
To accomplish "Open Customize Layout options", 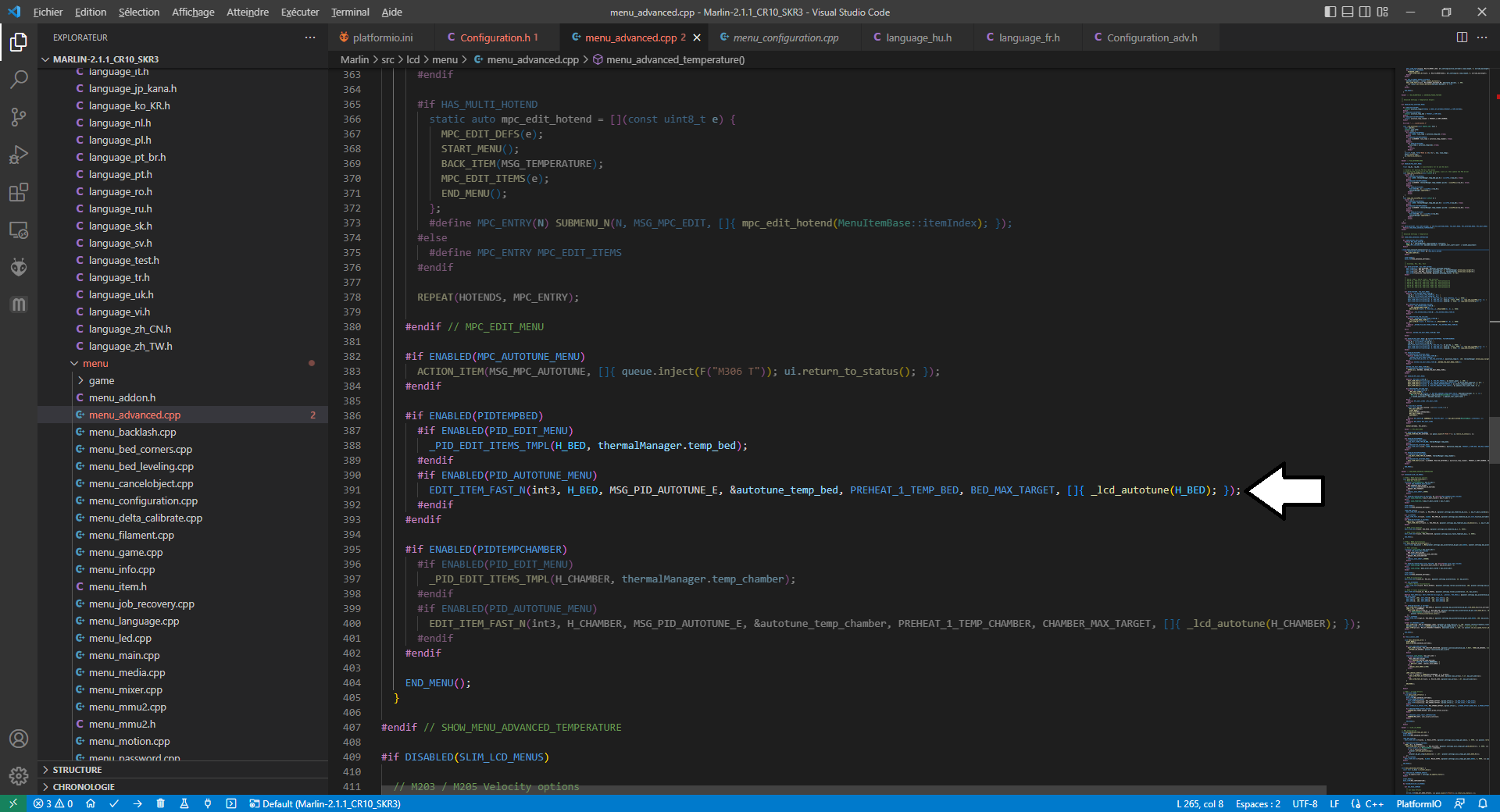I will click(1383, 12).
